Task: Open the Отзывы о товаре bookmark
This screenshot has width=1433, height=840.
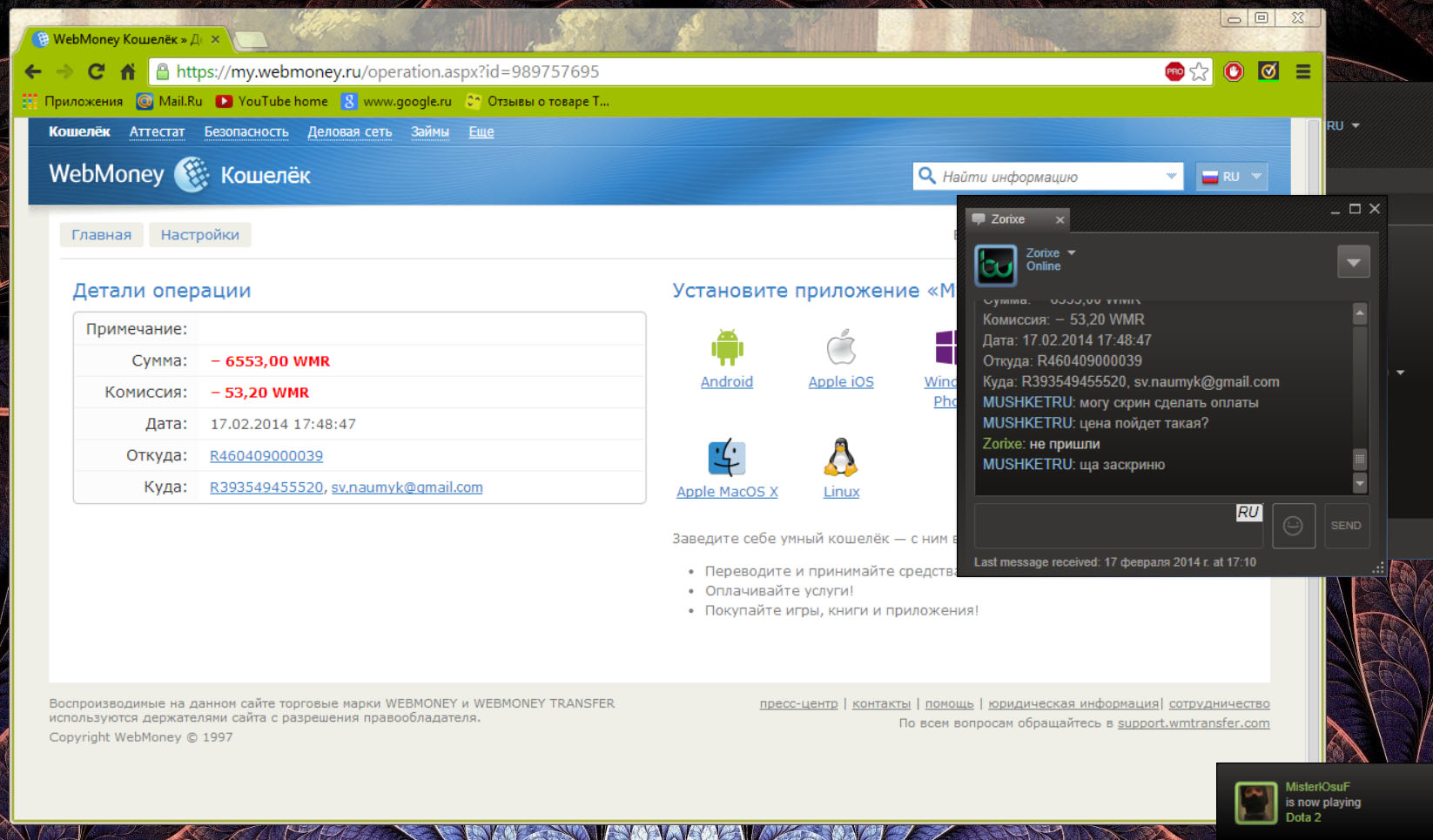Action: click(538, 101)
